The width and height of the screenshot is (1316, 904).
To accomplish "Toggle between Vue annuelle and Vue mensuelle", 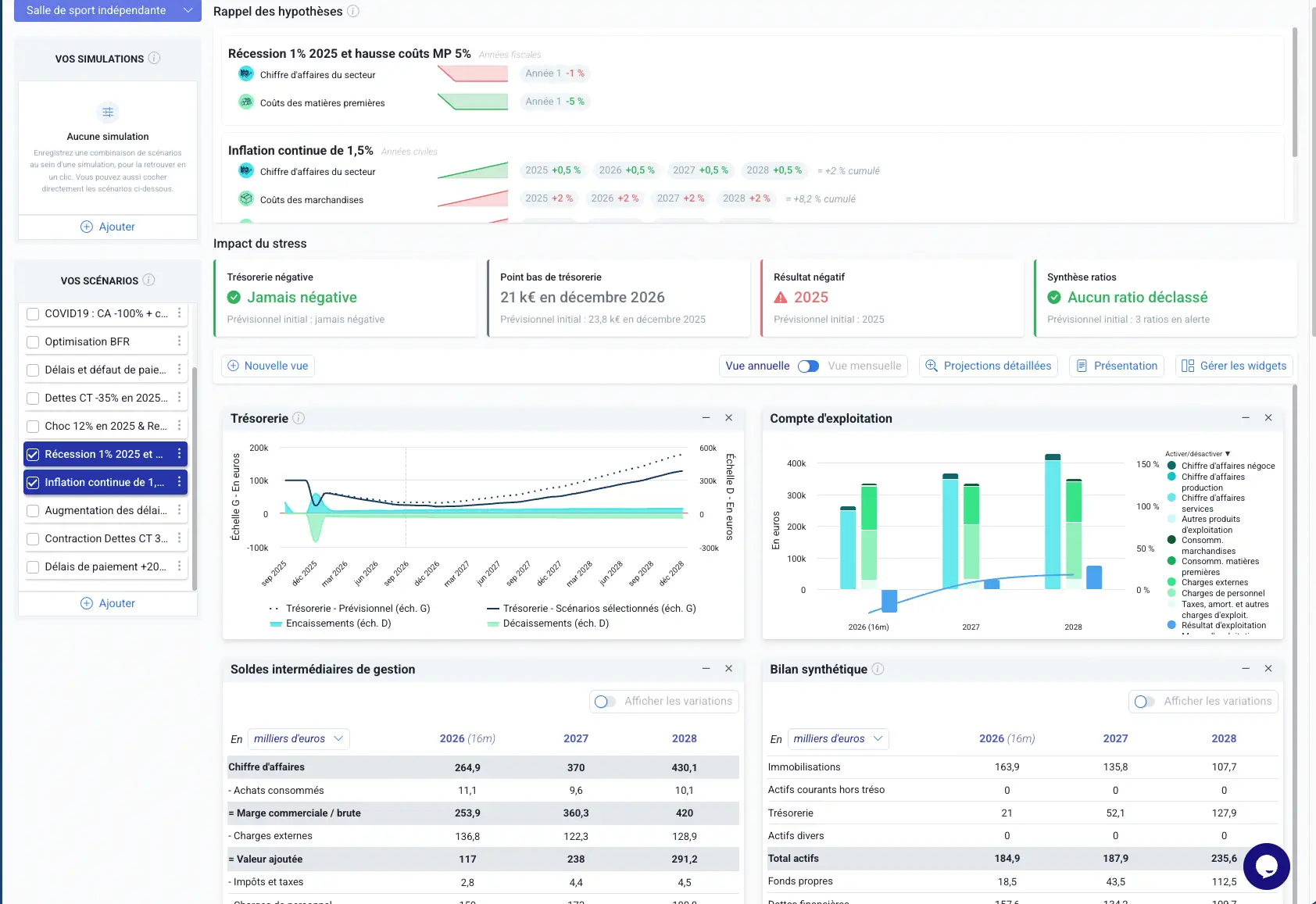I will (808, 366).
